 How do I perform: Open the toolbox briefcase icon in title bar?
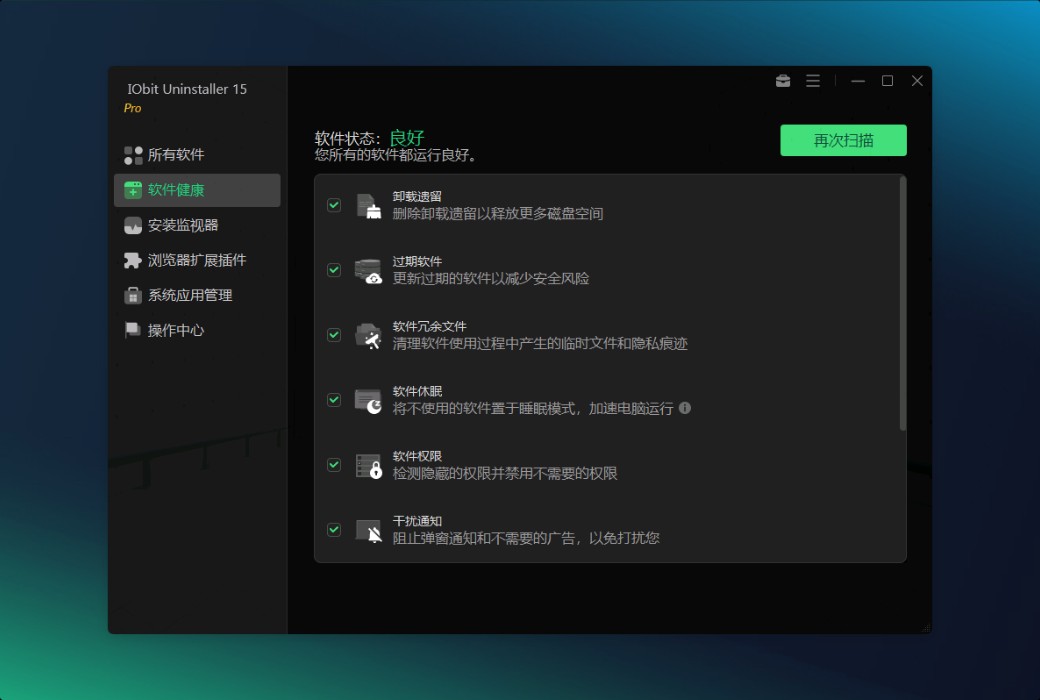click(x=783, y=80)
